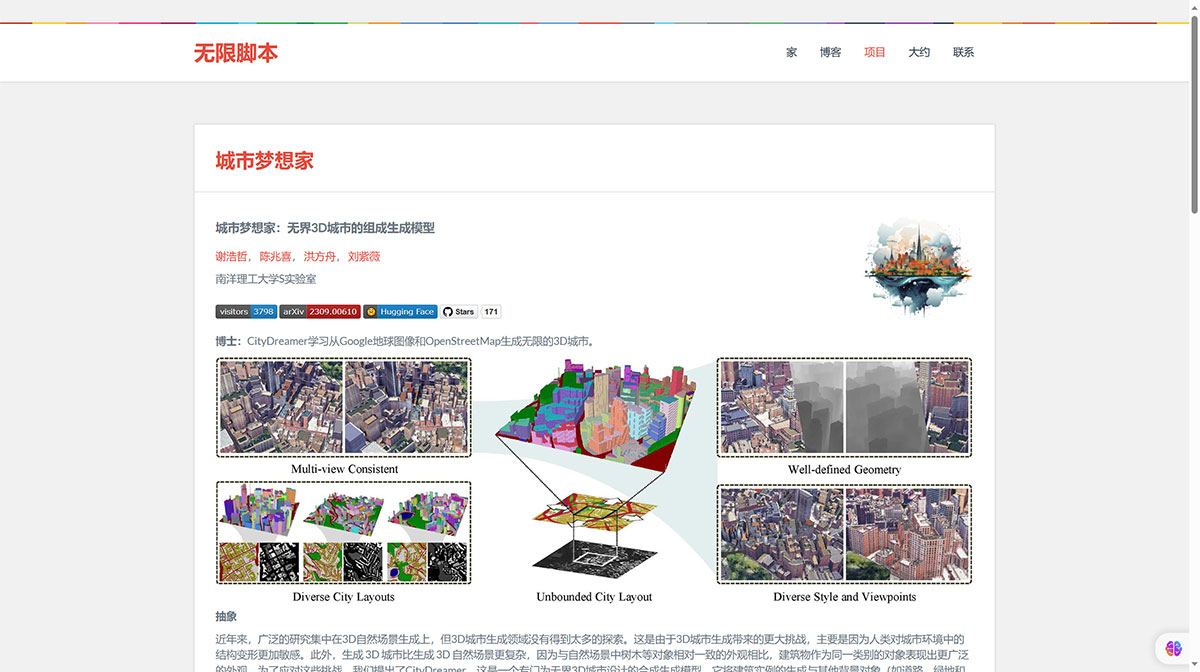Viewport: 1200px width, 672px height.
Task: Open author link 谢浩哲
Action: click(x=231, y=256)
